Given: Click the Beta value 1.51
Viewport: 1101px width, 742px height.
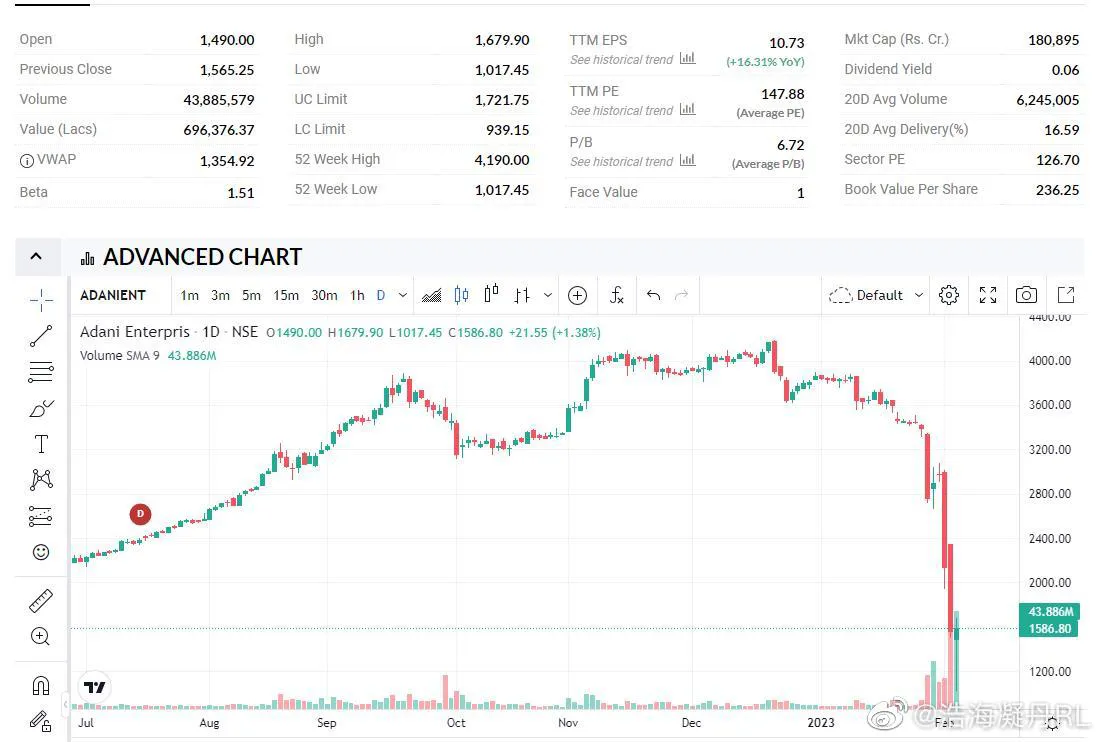Looking at the screenshot, I should (241, 193).
